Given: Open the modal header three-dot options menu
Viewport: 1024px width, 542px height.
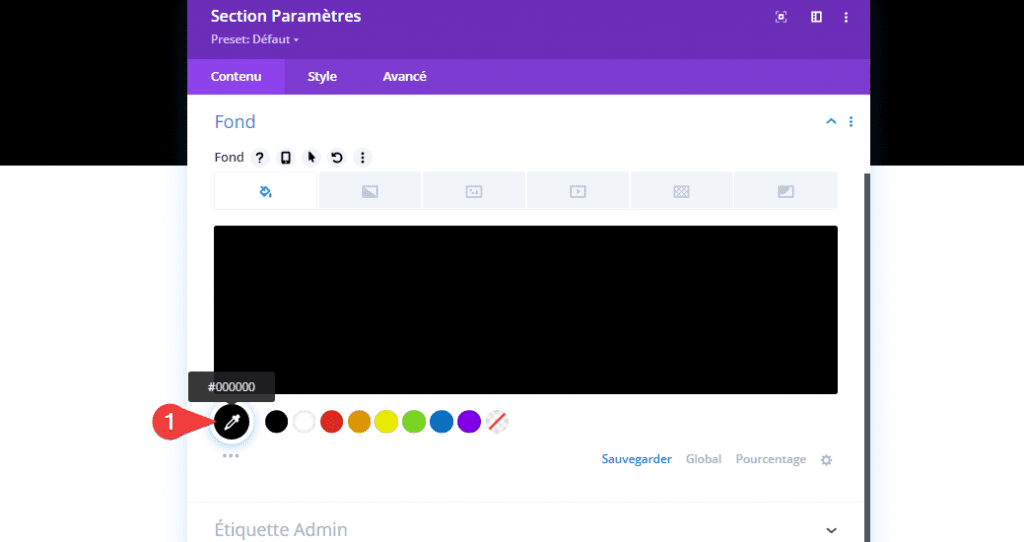Looking at the screenshot, I should (x=846, y=18).
